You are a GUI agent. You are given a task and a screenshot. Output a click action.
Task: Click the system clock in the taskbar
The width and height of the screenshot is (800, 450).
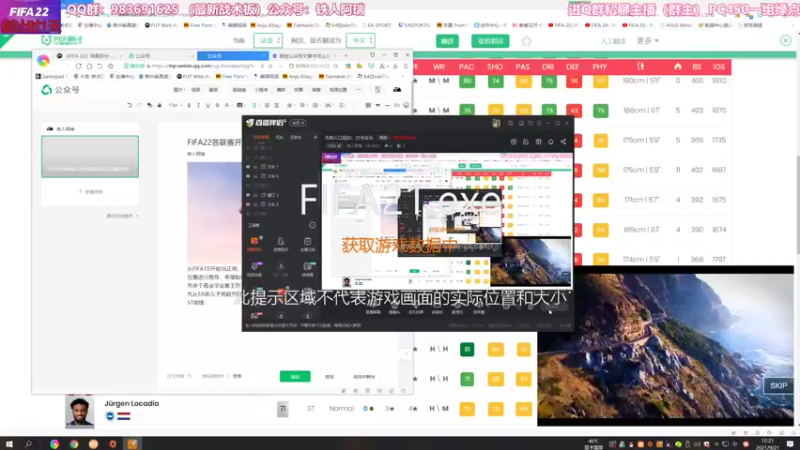[767, 444]
